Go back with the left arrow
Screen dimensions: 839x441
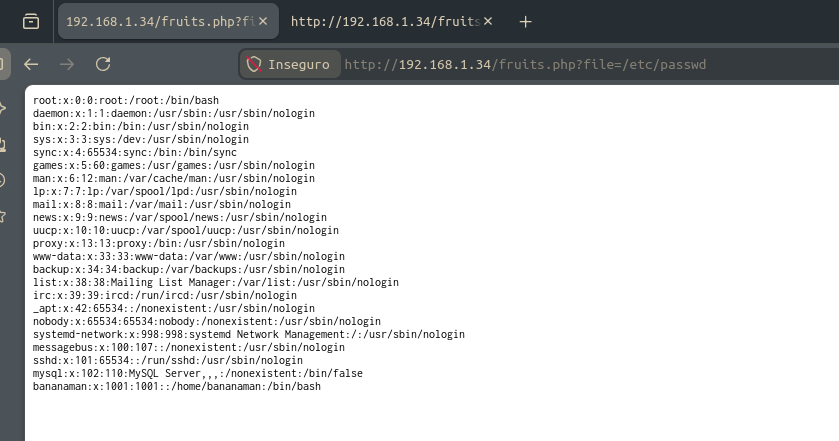click(x=31, y=64)
